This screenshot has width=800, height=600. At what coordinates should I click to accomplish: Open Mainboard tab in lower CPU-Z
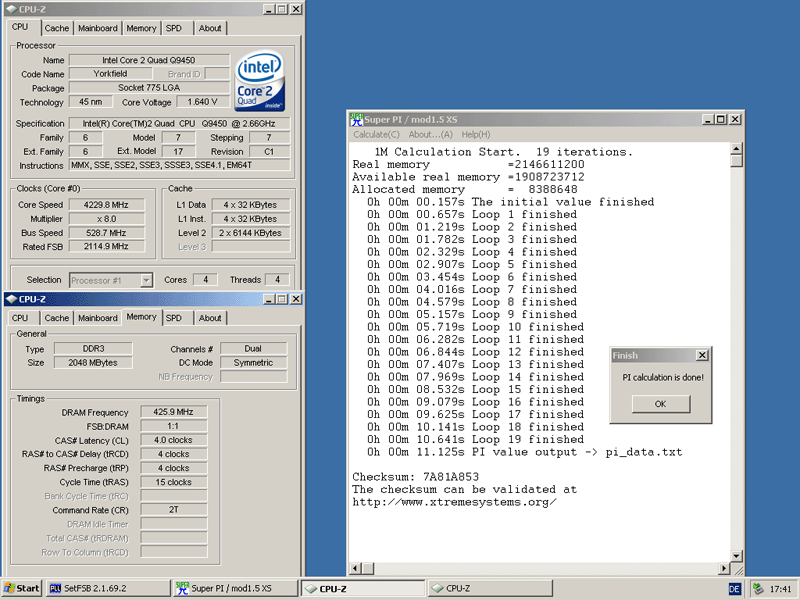click(x=97, y=318)
